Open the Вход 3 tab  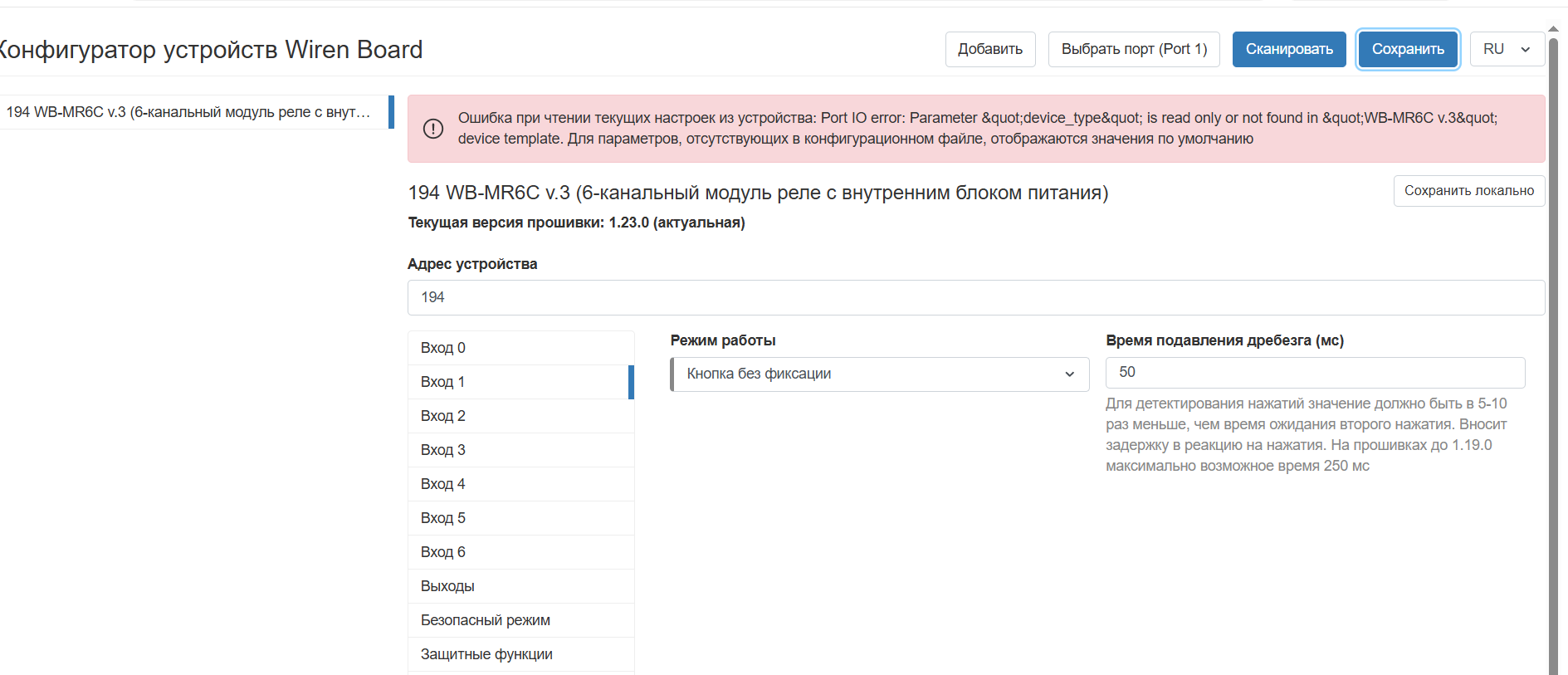point(520,450)
